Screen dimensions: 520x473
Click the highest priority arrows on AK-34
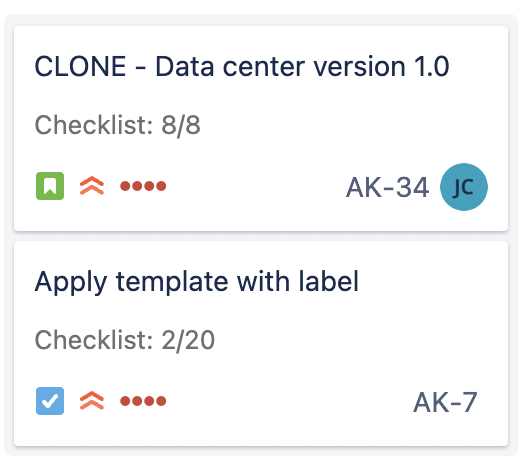[x=92, y=186]
